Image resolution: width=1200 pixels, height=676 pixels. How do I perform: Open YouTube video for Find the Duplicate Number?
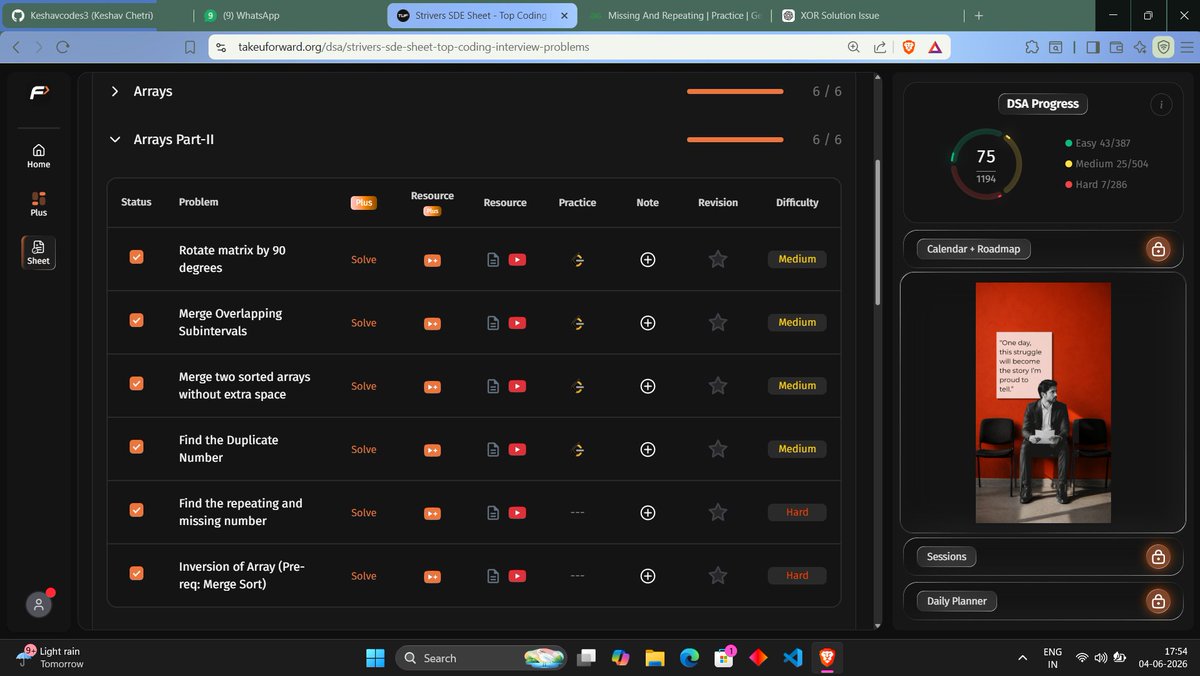[517, 450]
